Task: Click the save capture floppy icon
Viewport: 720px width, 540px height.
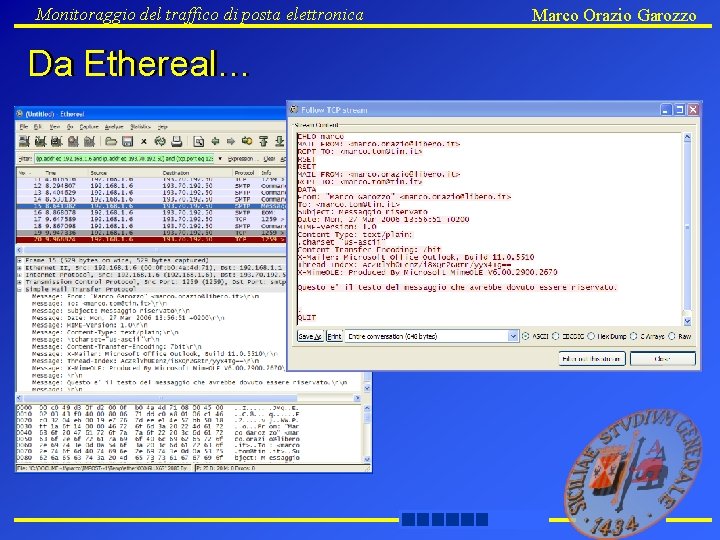Action: pos(127,141)
